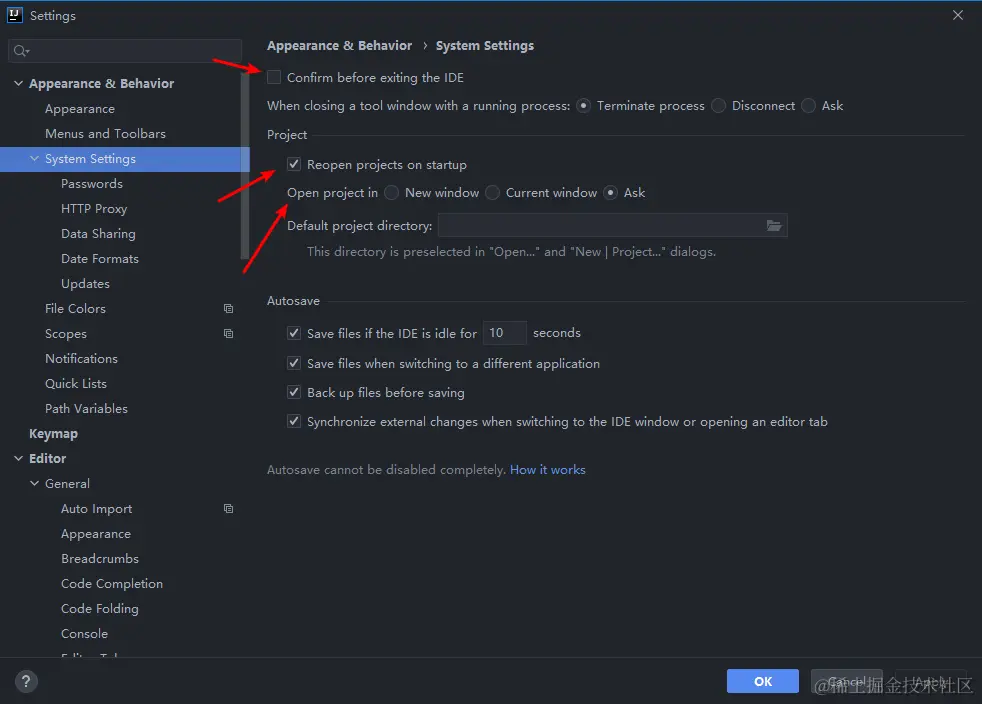Screen dimensions: 982x704
Task: Open Breadcrumbs settings
Action: click(x=100, y=559)
